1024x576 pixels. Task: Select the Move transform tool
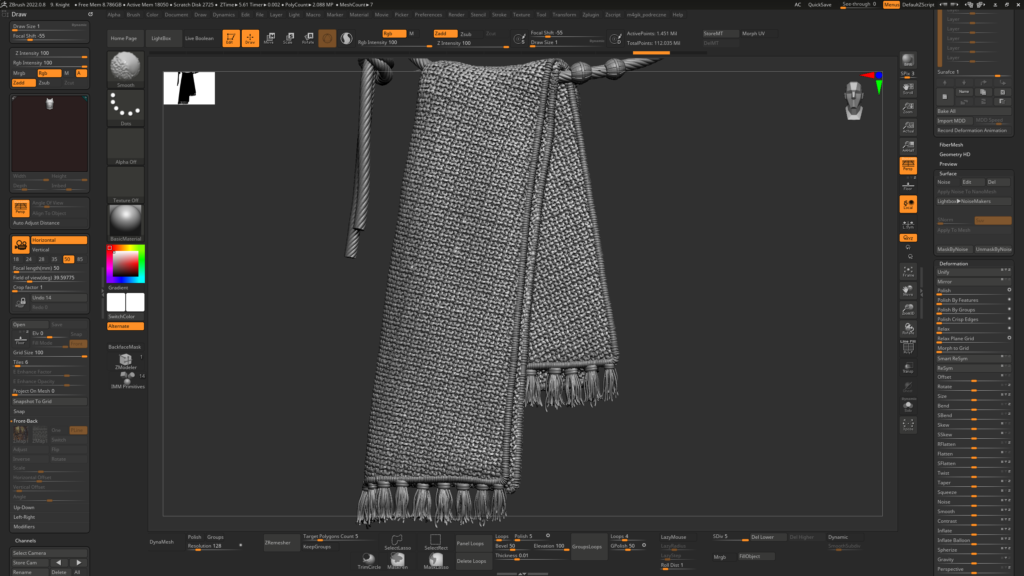click(268, 38)
